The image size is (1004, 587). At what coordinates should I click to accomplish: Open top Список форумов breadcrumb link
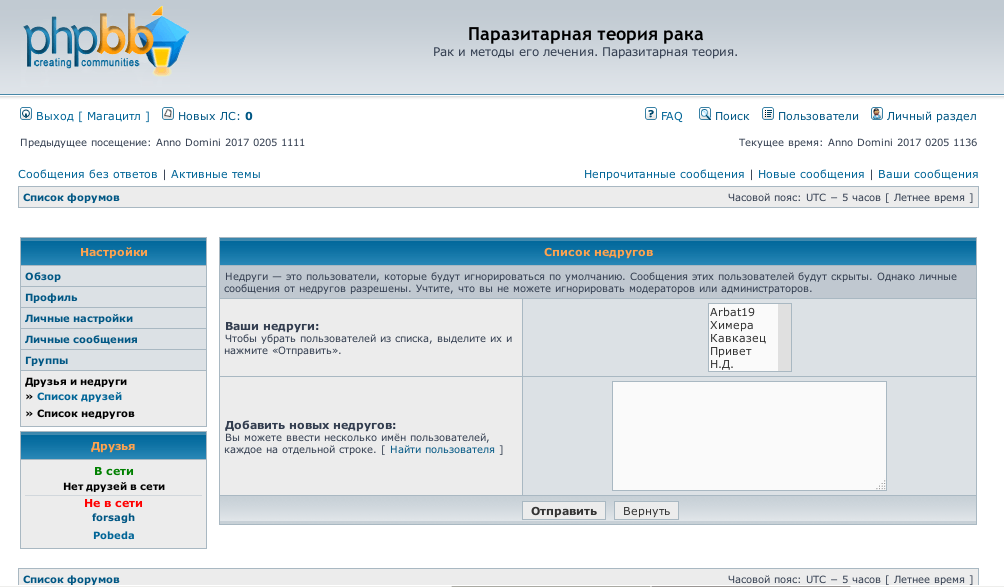click(71, 197)
